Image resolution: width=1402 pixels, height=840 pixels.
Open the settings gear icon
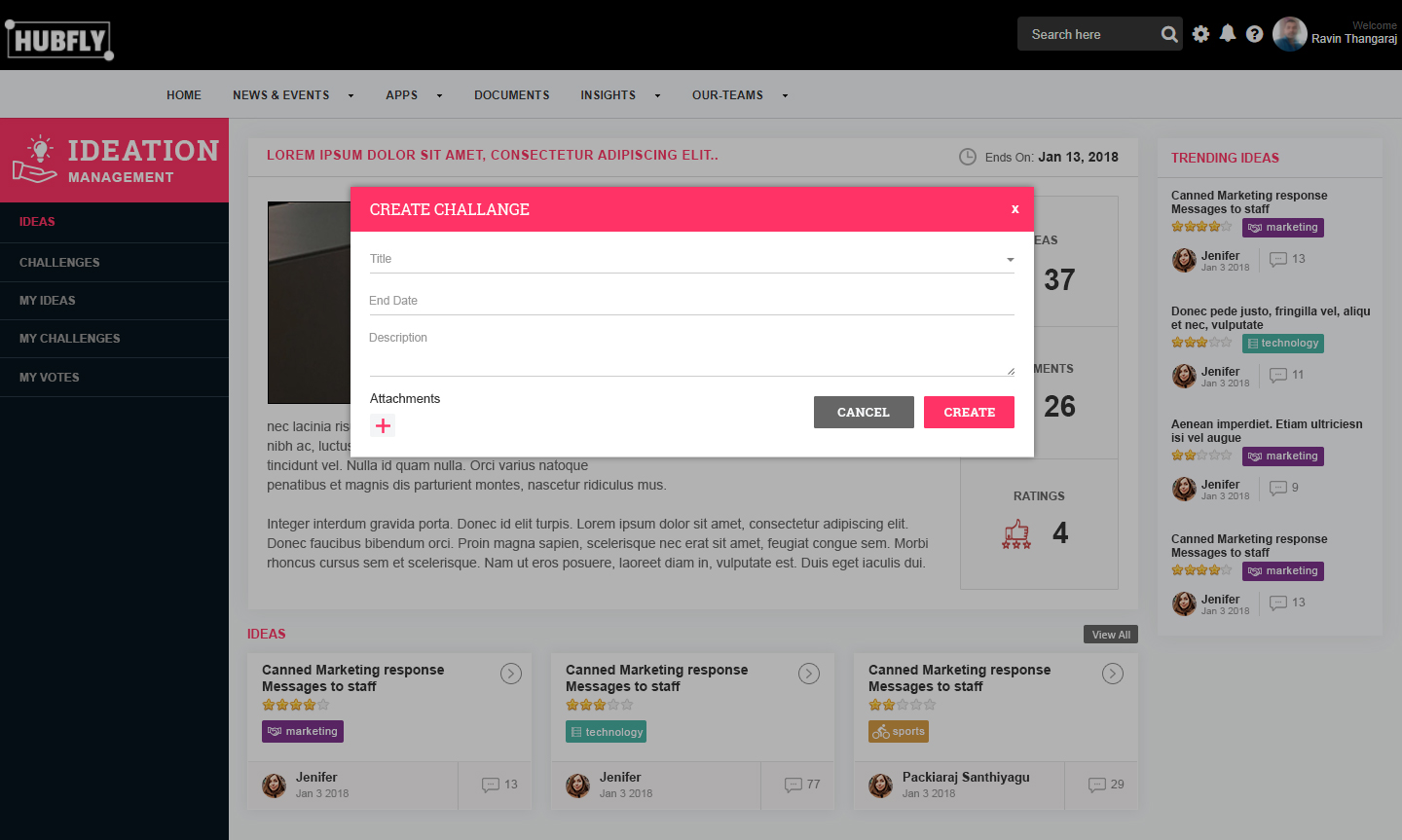click(1200, 34)
